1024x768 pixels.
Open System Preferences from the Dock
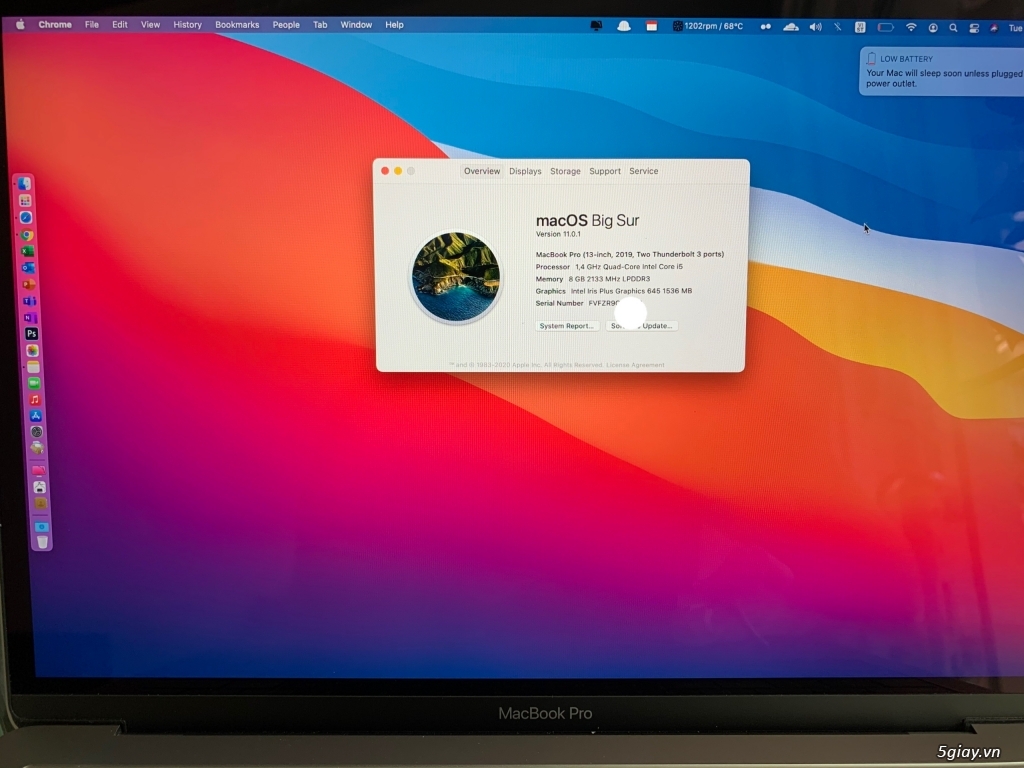pyautogui.click(x=37, y=432)
